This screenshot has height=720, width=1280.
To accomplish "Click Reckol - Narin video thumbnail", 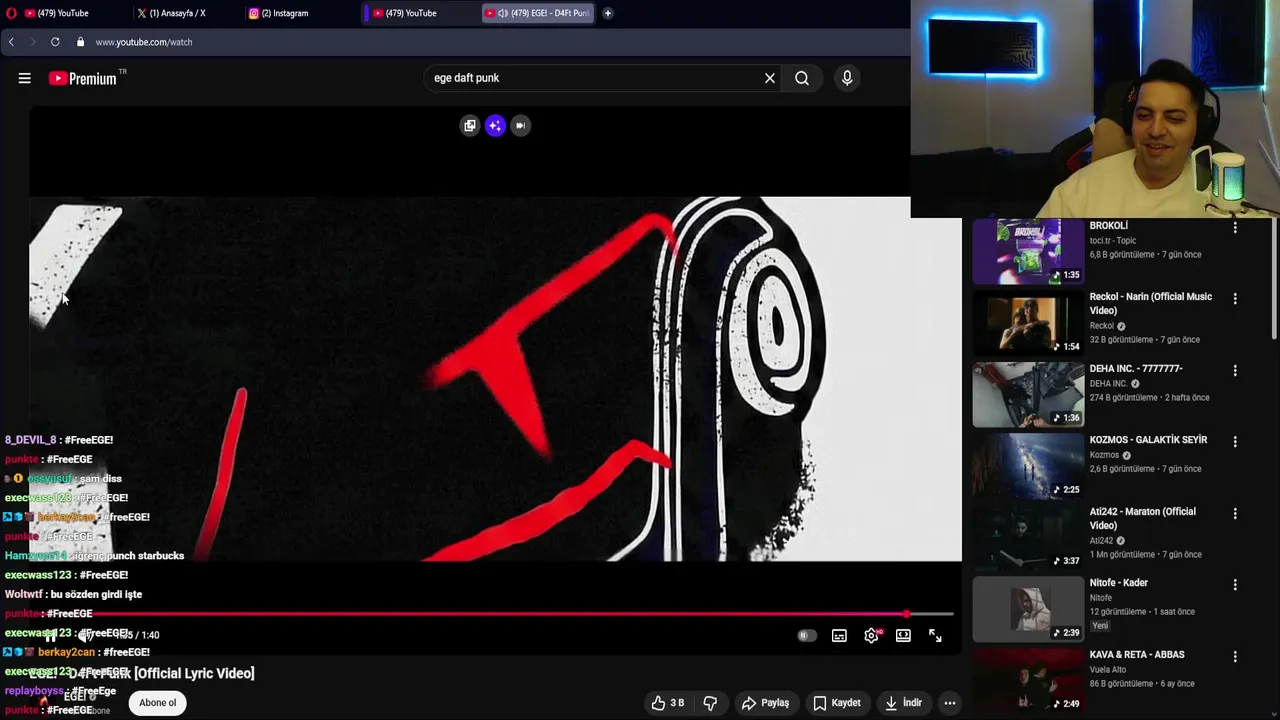I will (1028, 323).
